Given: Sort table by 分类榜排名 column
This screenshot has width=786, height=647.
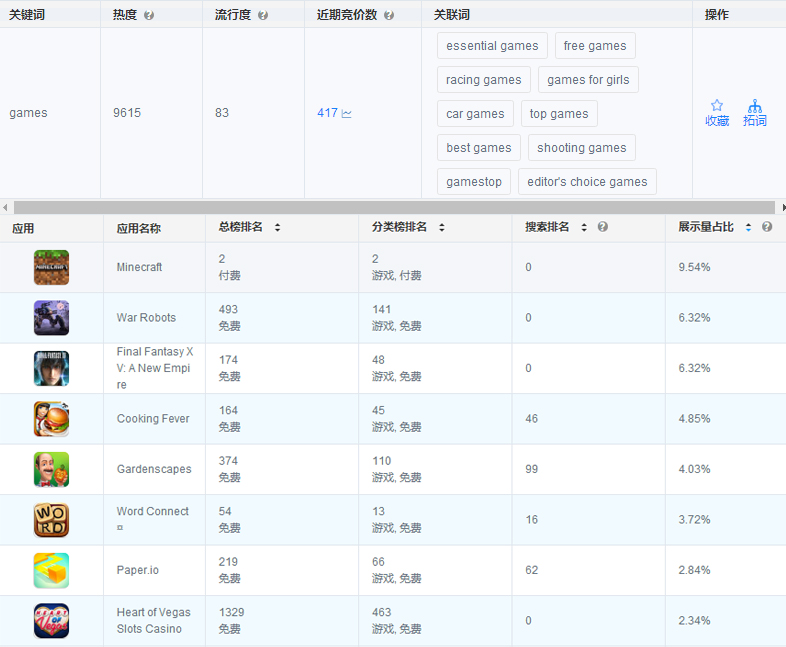Looking at the screenshot, I should [x=441, y=227].
